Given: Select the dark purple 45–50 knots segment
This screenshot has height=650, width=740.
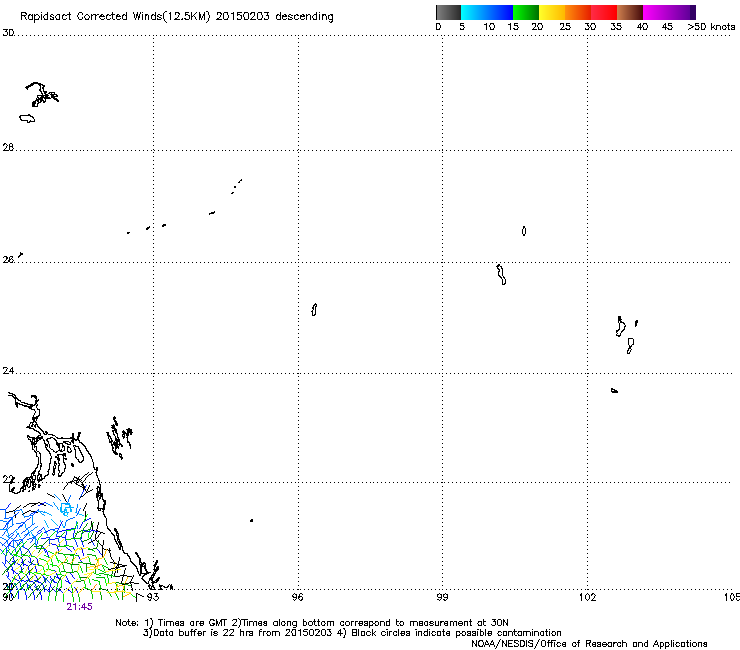Looking at the screenshot, I should pyautogui.click(x=682, y=12).
